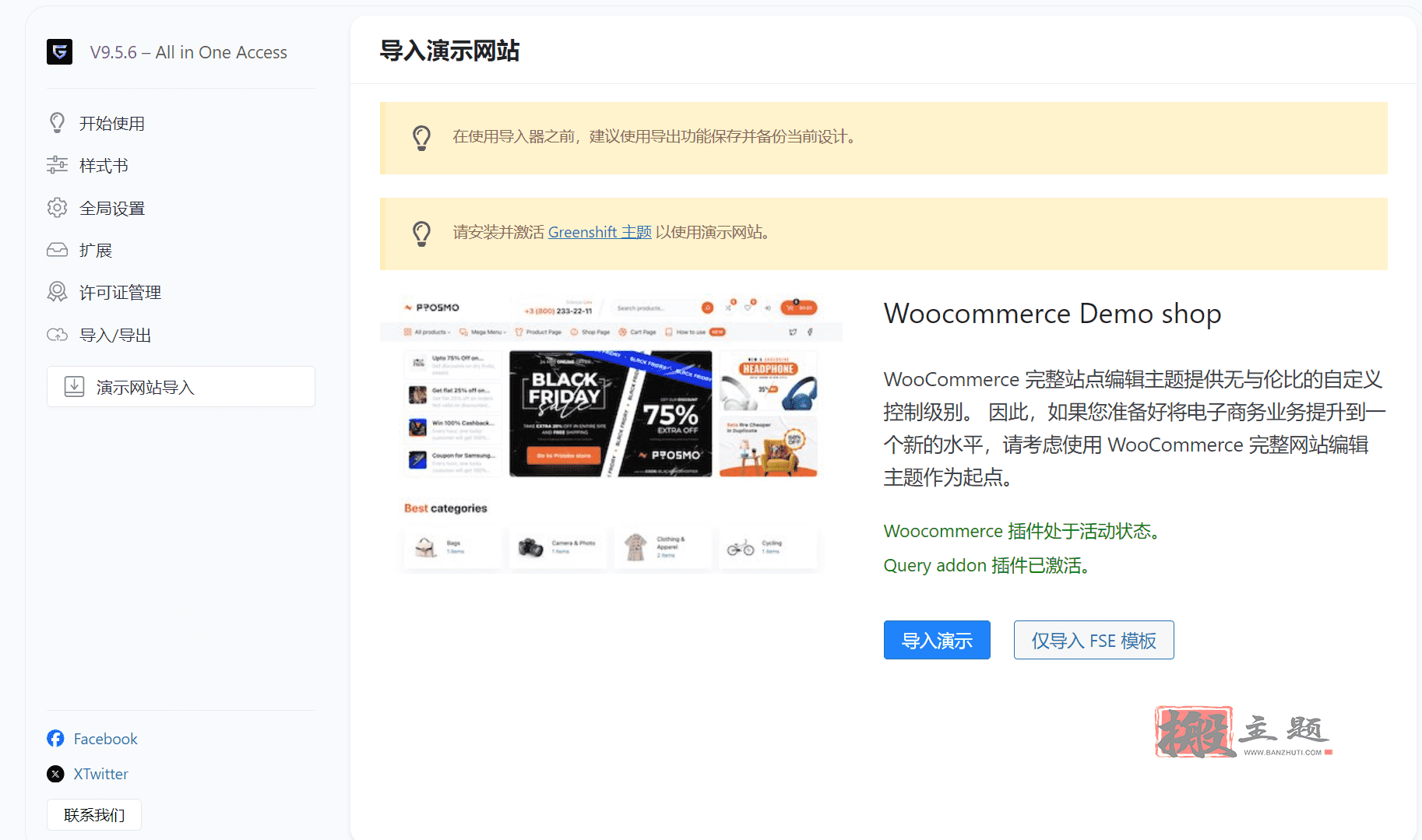Screen dimensions: 1422x840
Task: Click the 仅导入 FSE 模板 button
Action: pos(1093,640)
